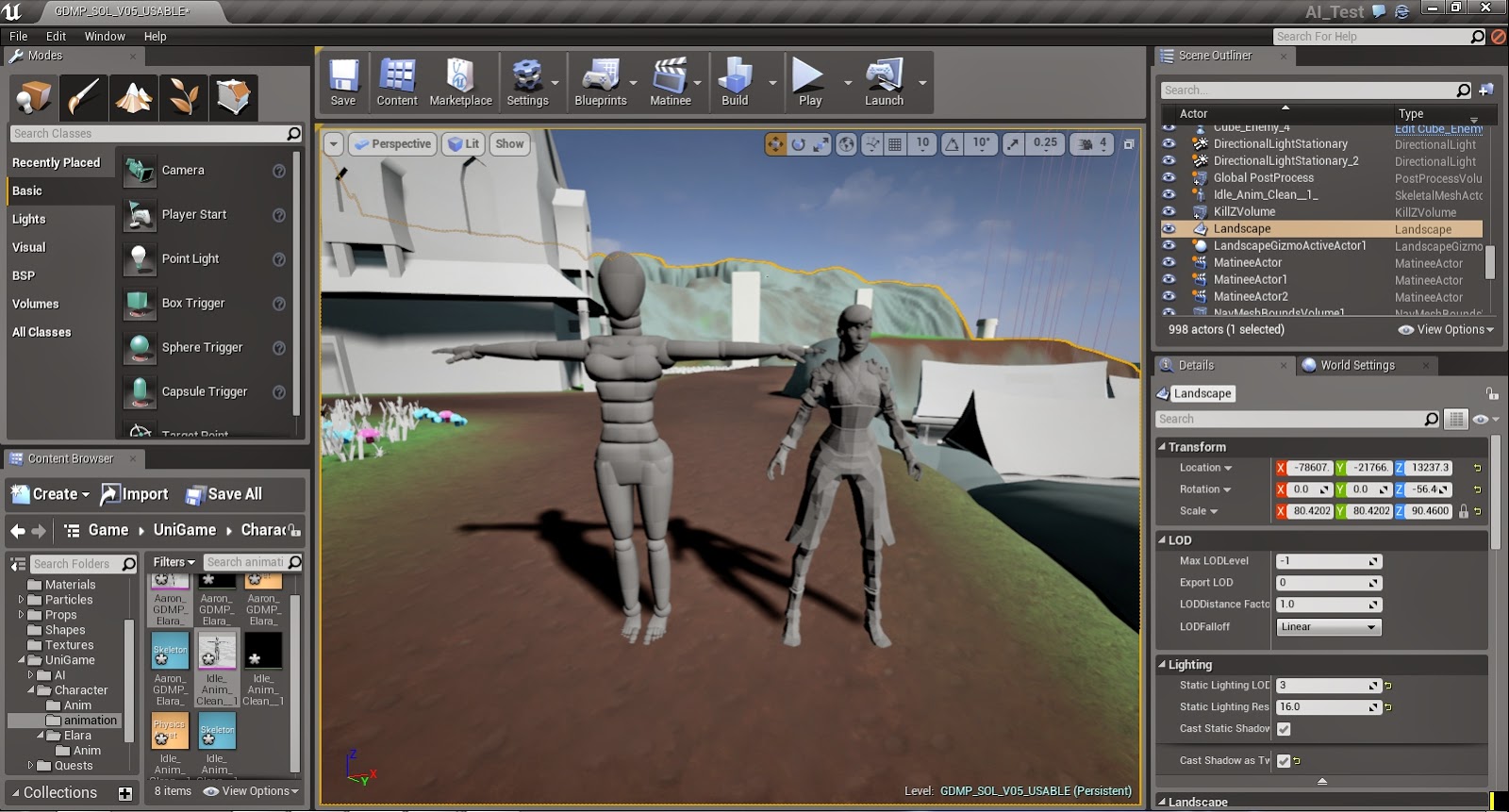Toggle scale snapping in viewport

point(1013,144)
